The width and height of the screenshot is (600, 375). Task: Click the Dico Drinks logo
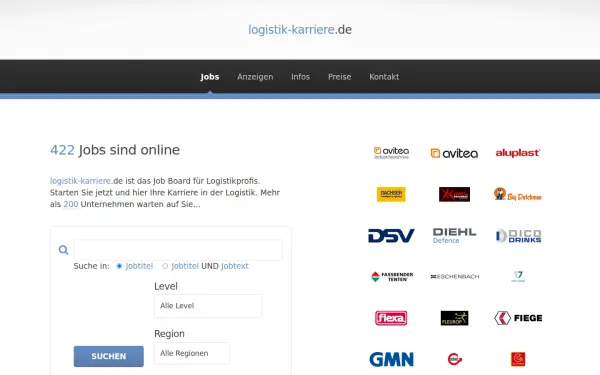(x=518, y=236)
